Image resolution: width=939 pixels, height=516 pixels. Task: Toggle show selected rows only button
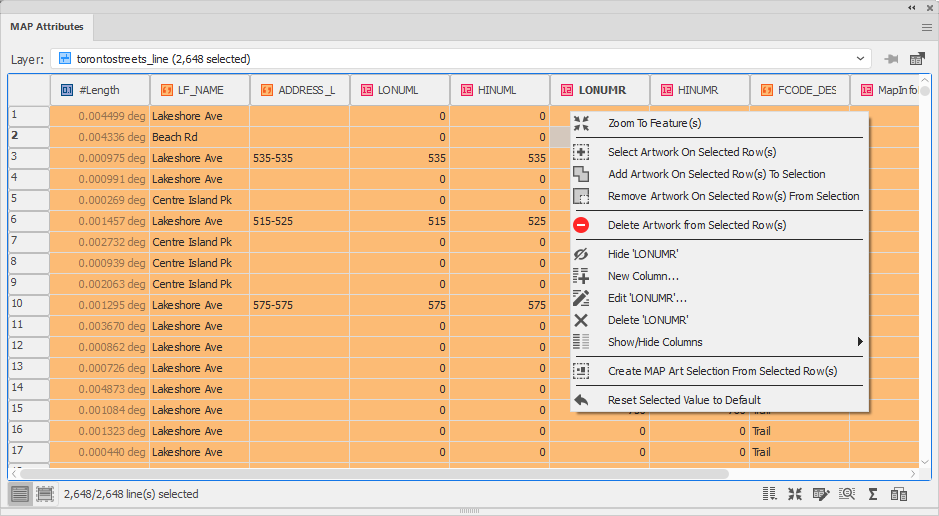tap(45, 494)
